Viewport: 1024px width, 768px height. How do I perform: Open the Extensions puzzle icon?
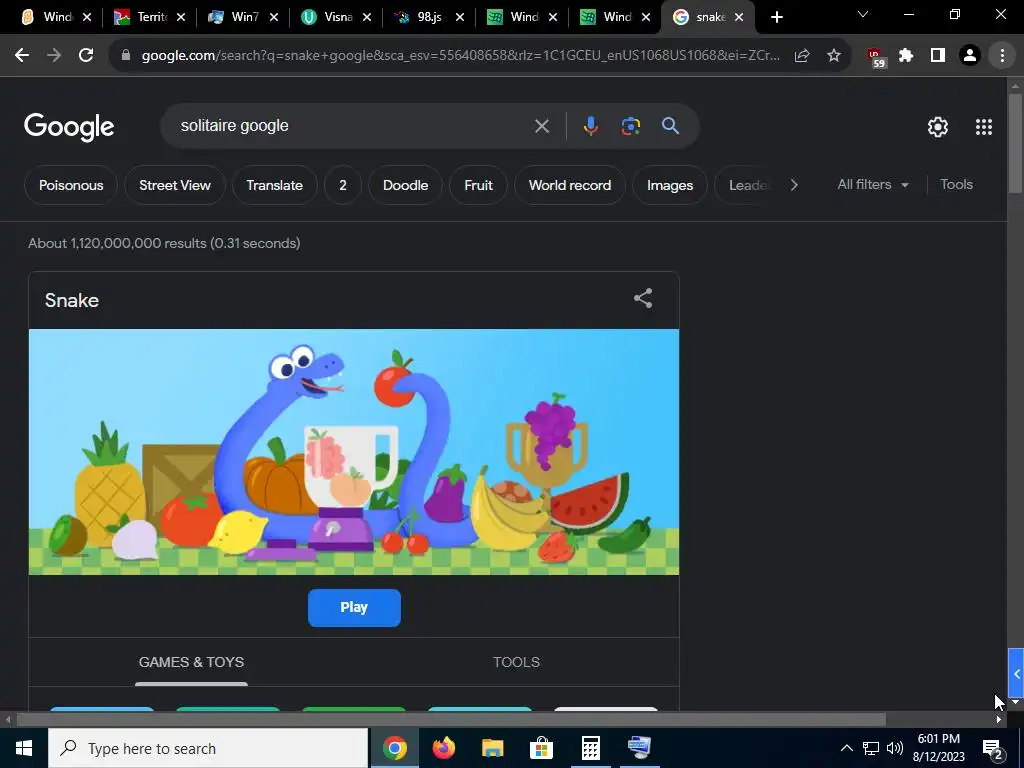tap(906, 56)
